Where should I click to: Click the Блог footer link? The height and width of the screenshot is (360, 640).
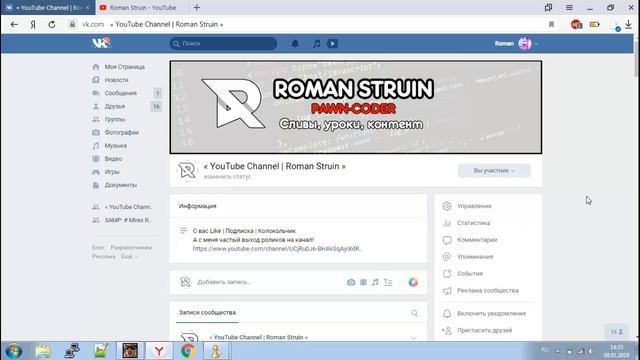98,247
